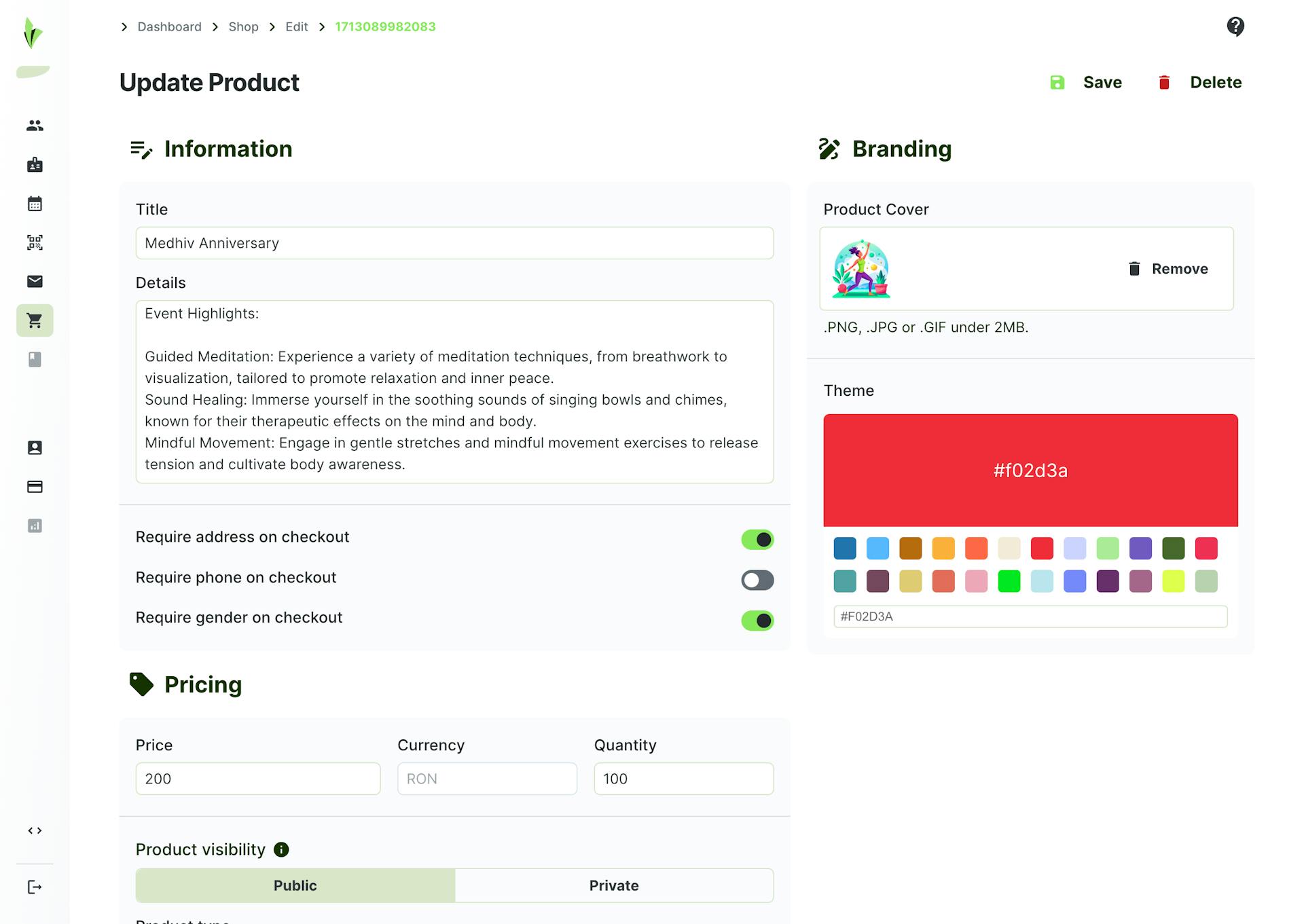Viewport: 1304px width, 924px height.
Task: Select the members icon in the sidebar
Action: pos(34,125)
